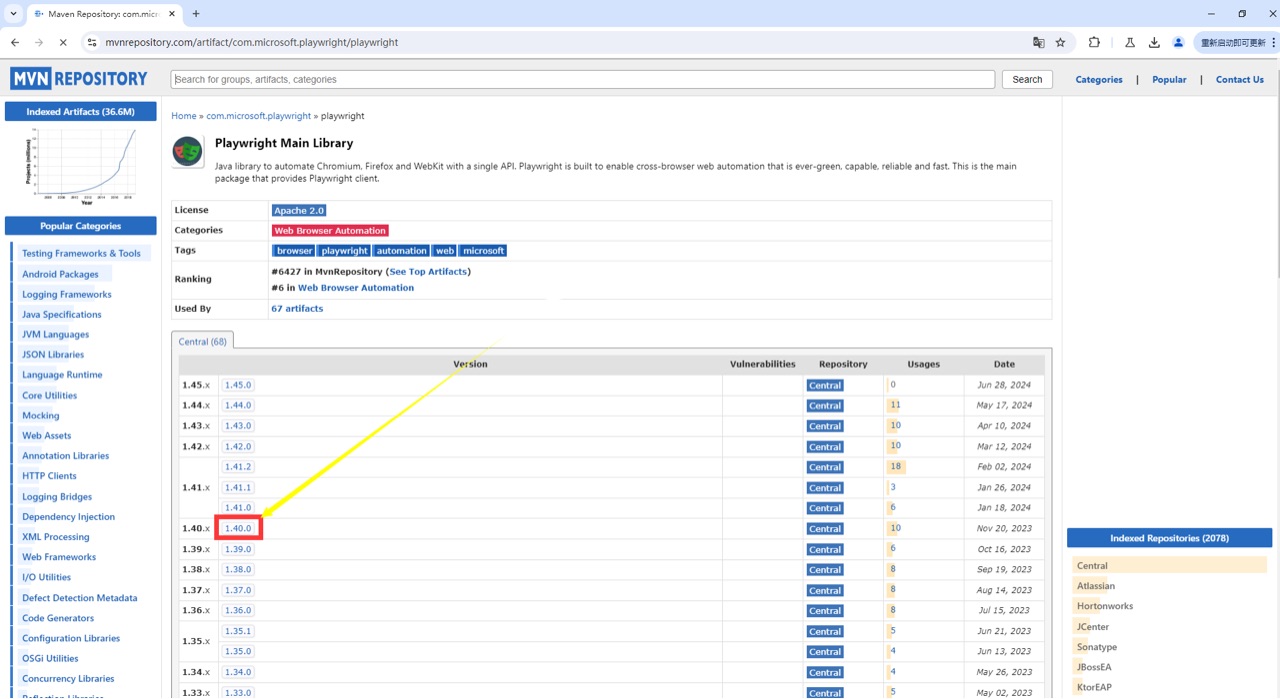The image size is (1280, 699).
Task: Open the Web Browser Automation category badge
Action: point(330,231)
